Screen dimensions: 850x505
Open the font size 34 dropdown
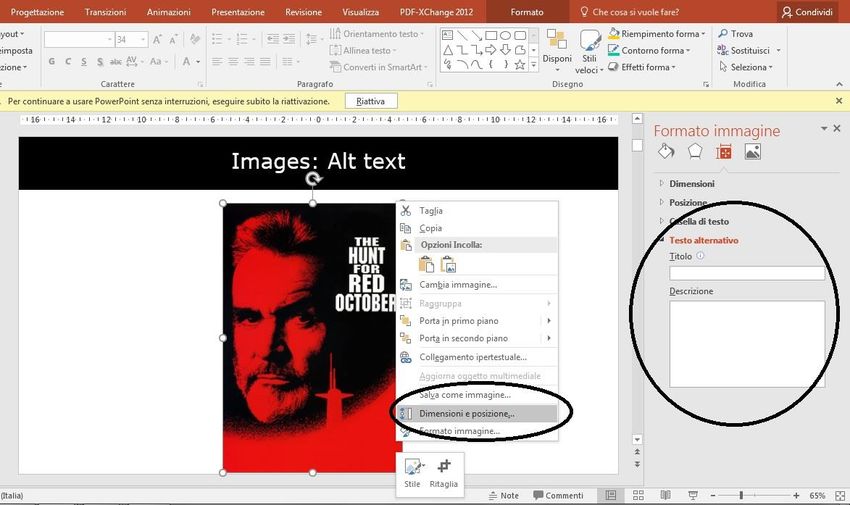(x=143, y=40)
